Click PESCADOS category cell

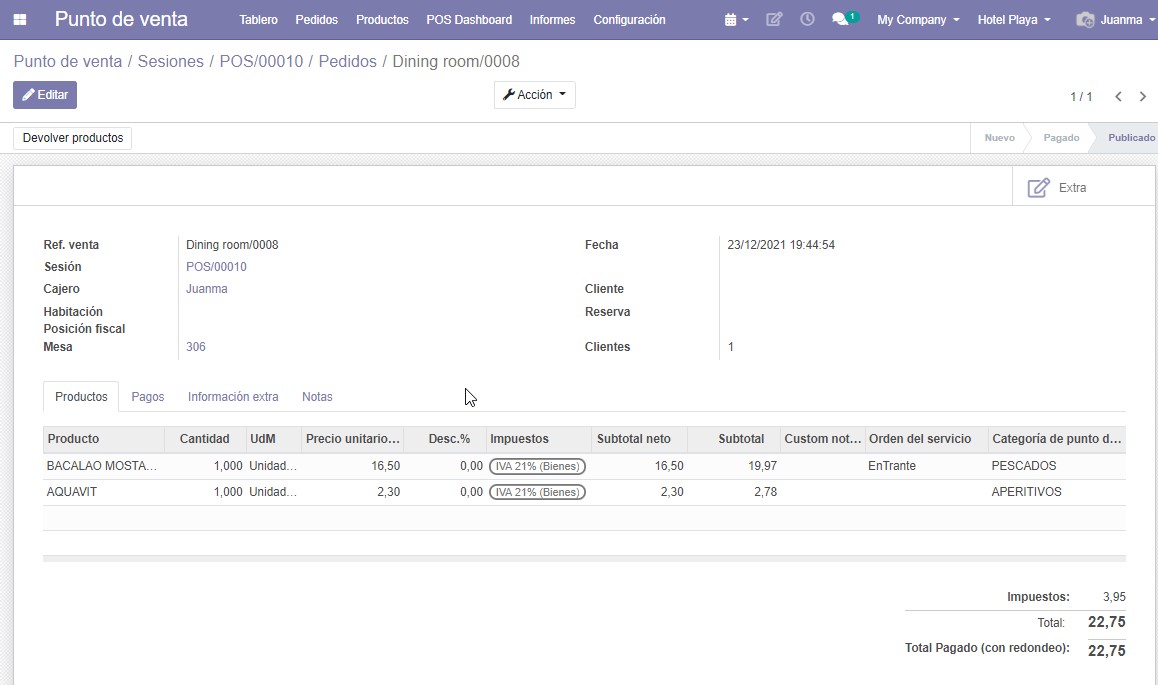[1024, 466]
